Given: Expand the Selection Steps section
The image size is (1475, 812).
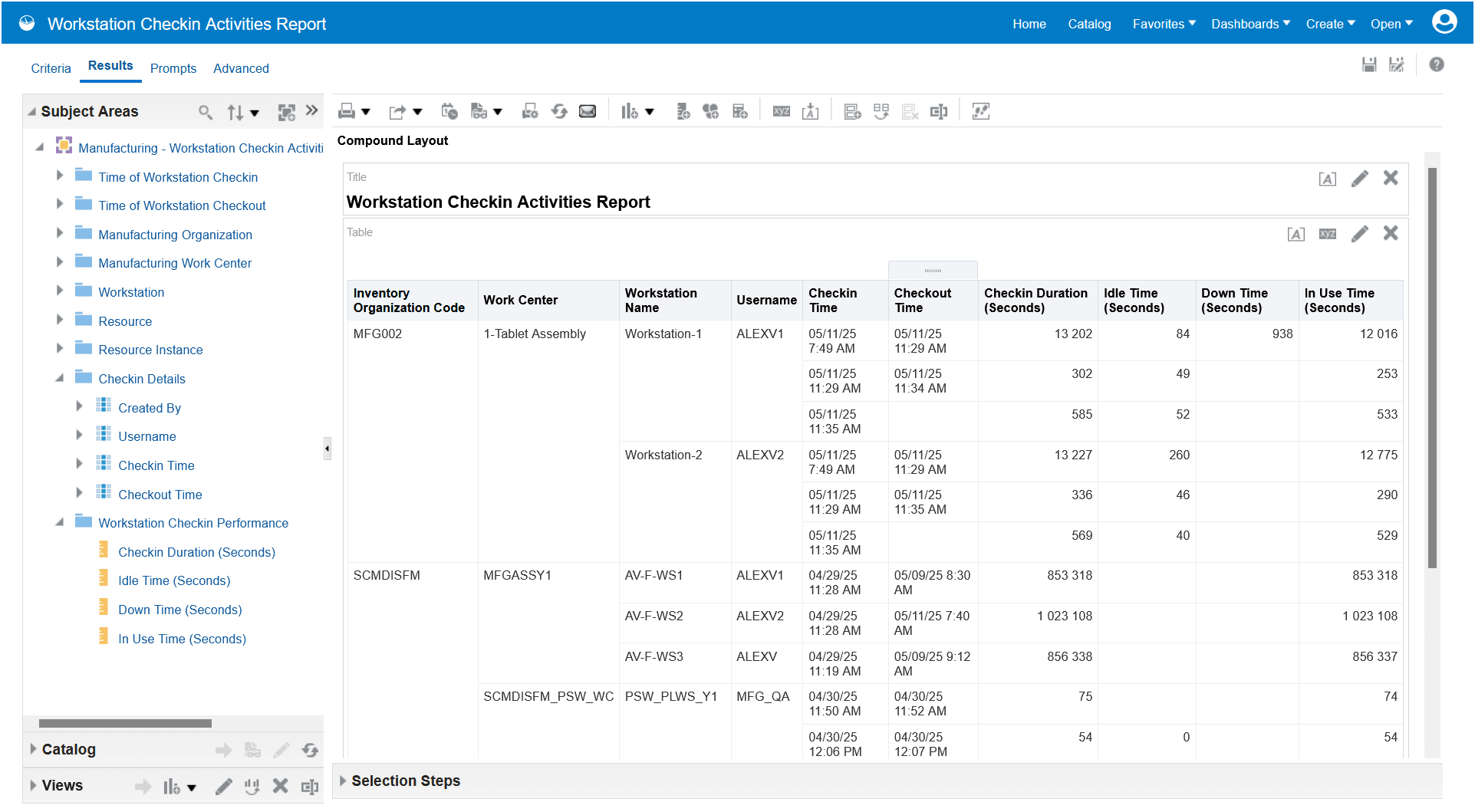Looking at the screenshot, I should pos(342,781).
